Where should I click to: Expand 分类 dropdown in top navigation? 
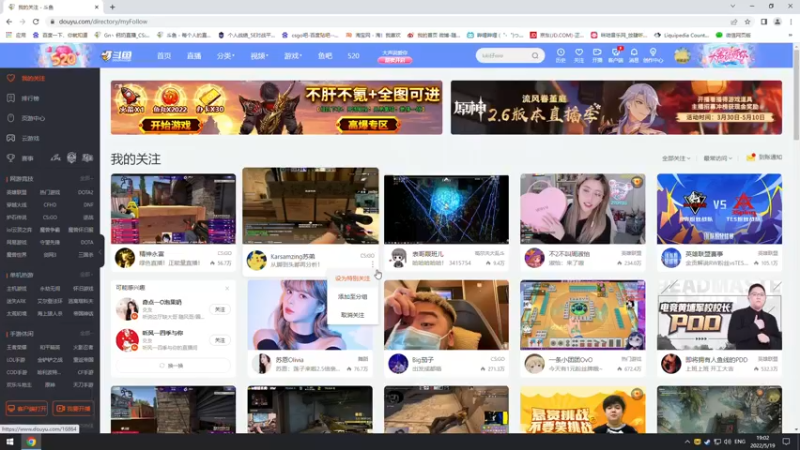(226, 56)
